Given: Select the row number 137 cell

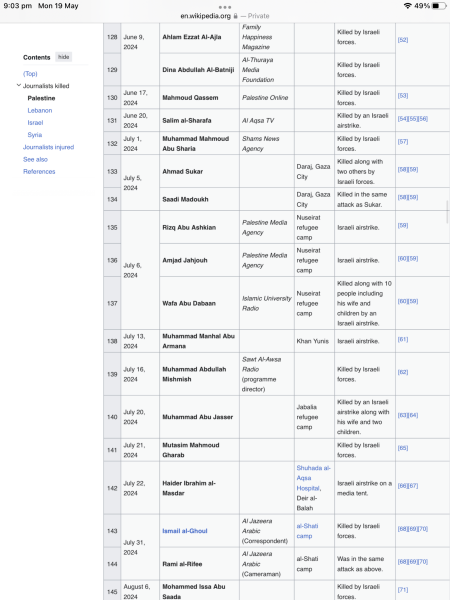Looking at the screenshot, I should (x=112, y=303).
